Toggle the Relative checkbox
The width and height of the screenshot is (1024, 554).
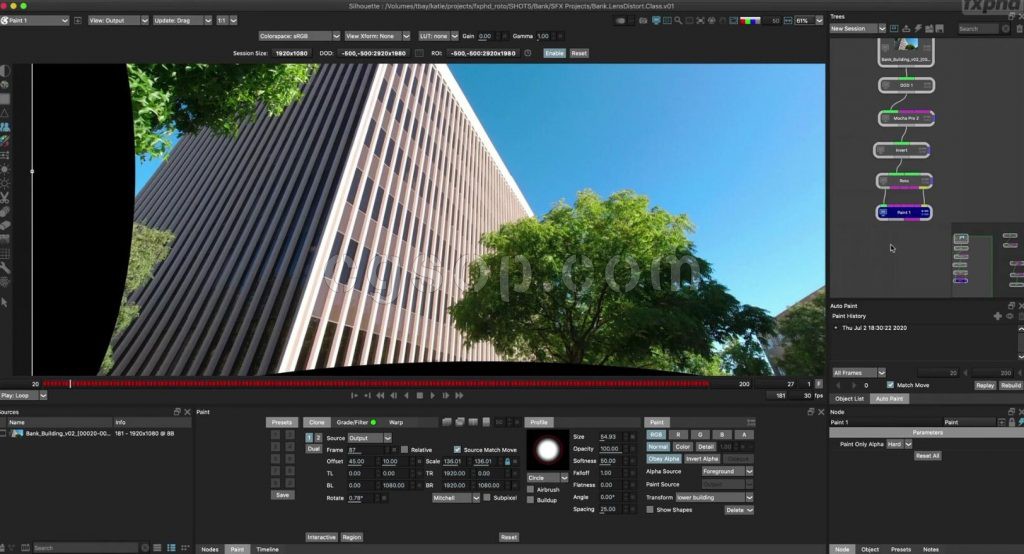point(404,449)
